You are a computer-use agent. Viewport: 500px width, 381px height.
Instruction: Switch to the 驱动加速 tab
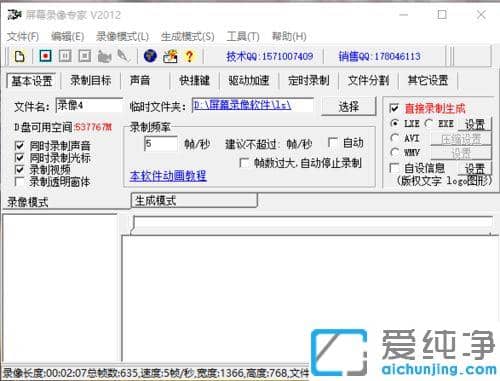pos(249,80)
